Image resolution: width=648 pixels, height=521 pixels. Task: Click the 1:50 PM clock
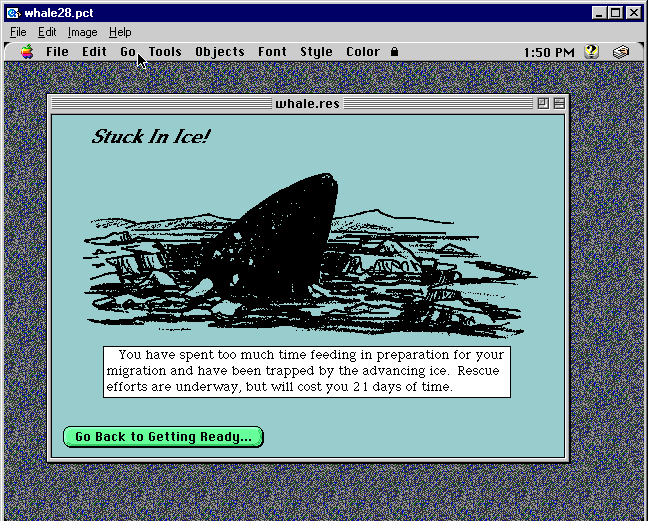(549, 52)
